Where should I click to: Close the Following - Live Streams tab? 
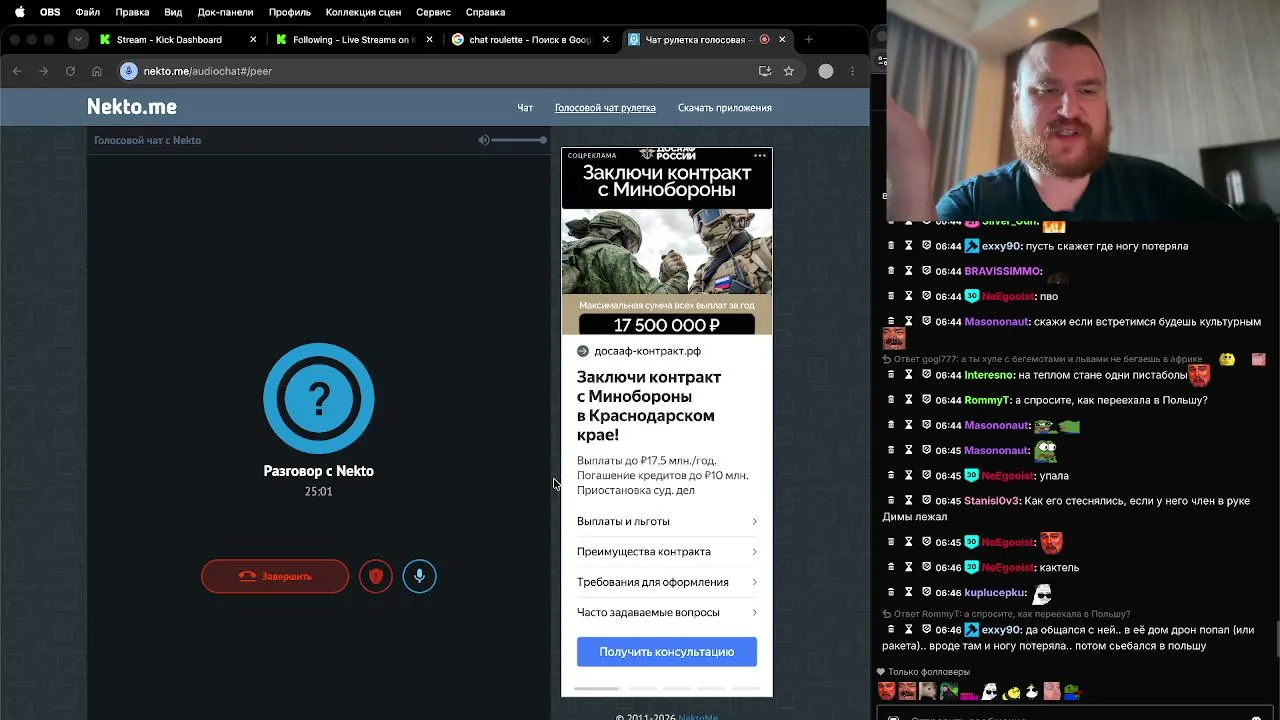430,40
